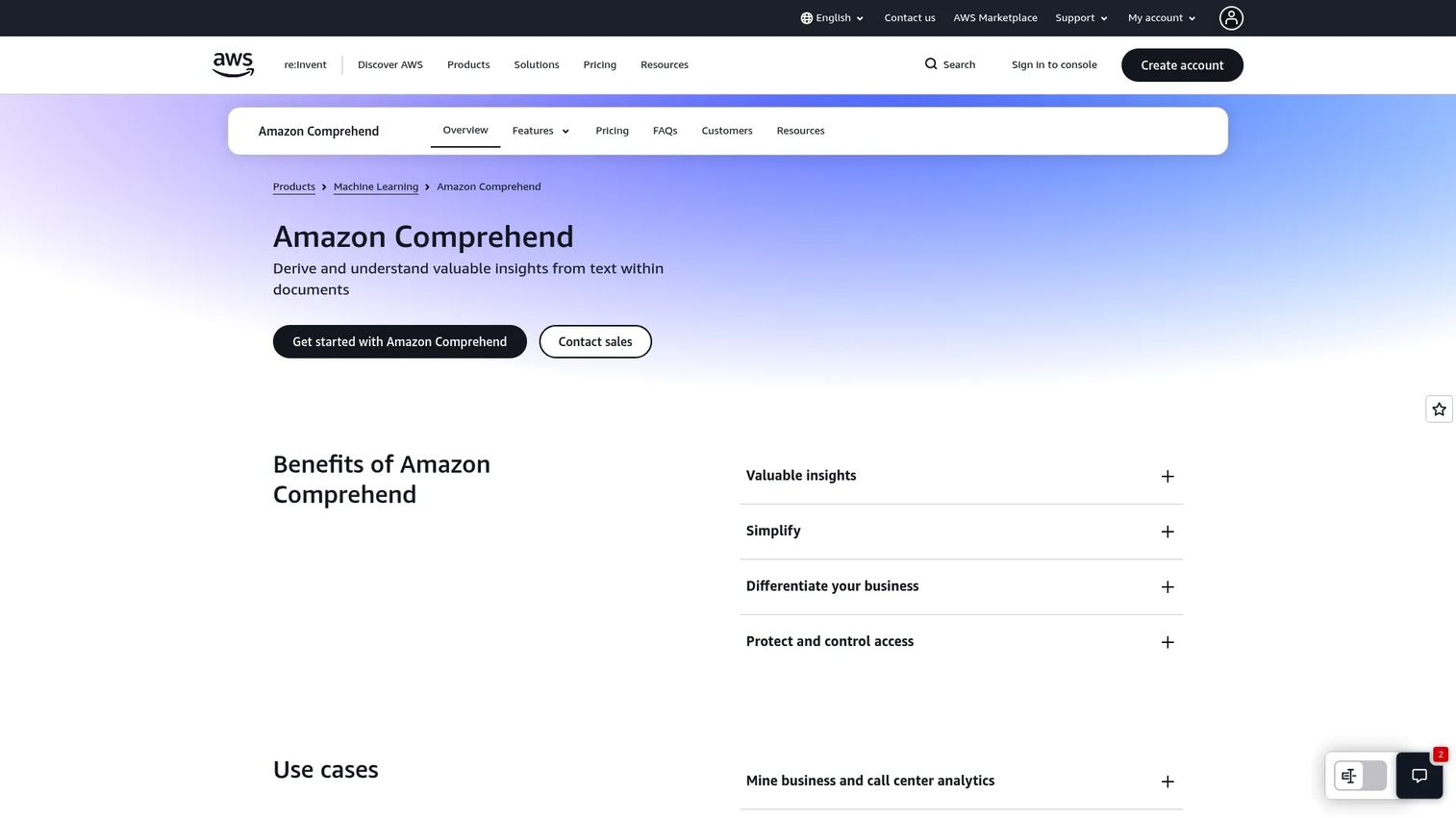Expand Protect and control access section
The image size is (1456, 818).
point(961,642)
